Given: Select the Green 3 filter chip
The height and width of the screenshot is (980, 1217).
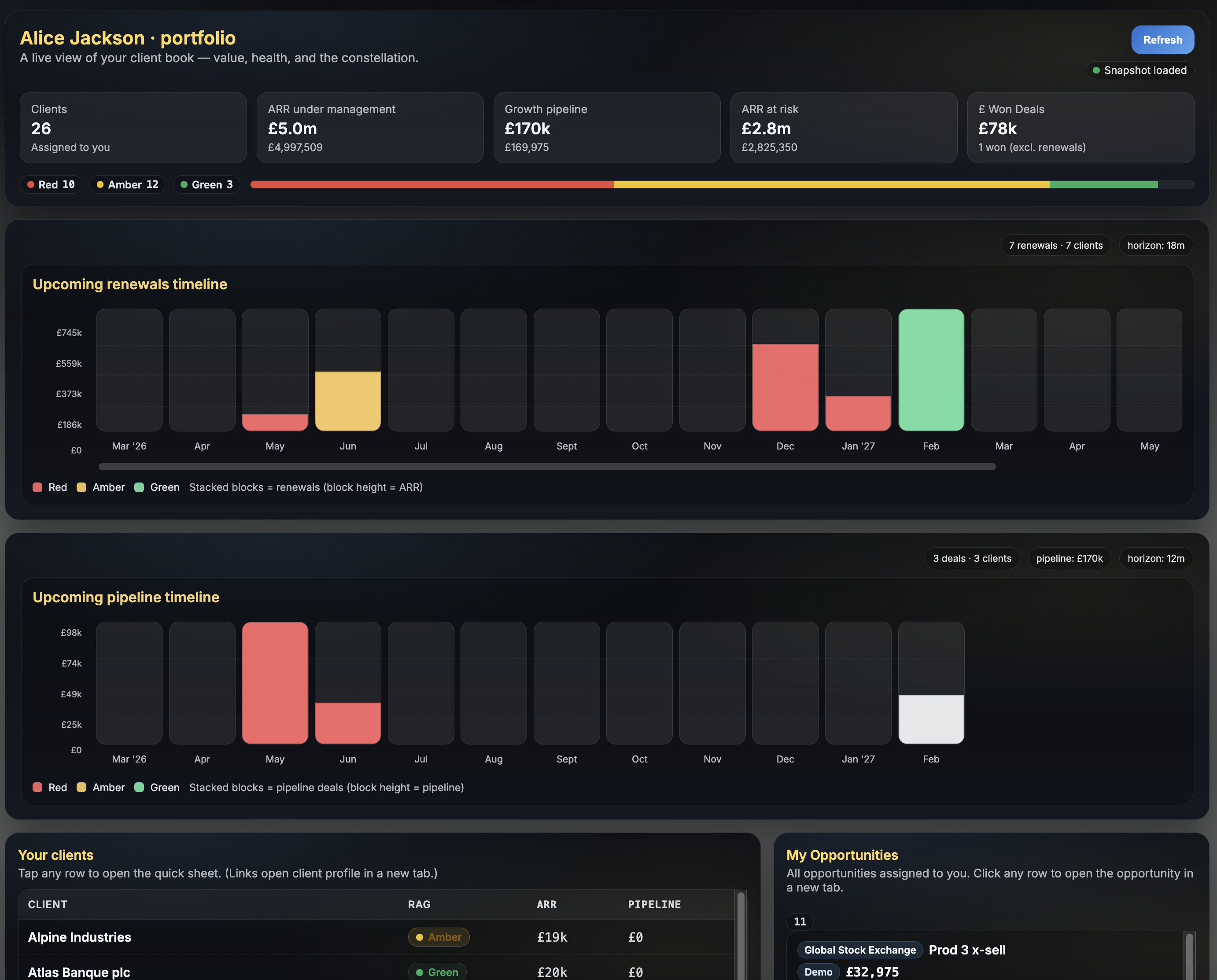Looking at the screenshot, I should pyautogui.click(x=207, y=184).
